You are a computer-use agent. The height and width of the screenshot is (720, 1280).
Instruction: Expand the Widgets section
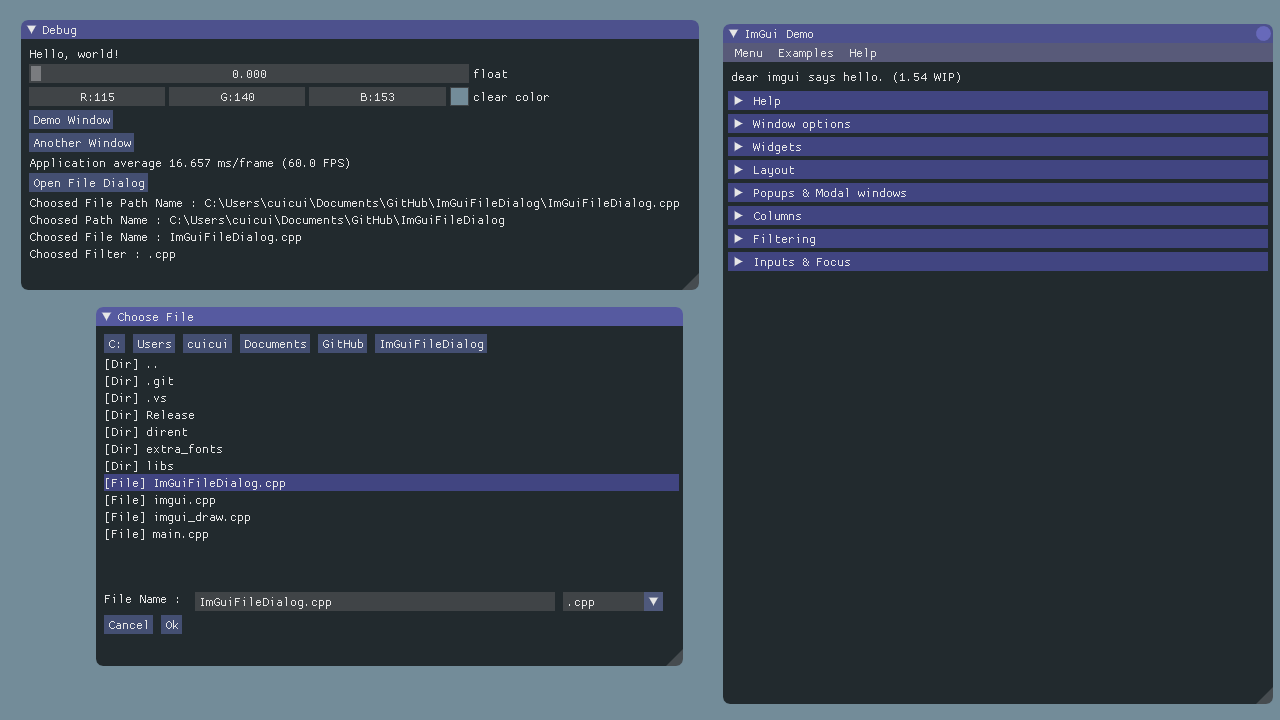click(998, 147)
